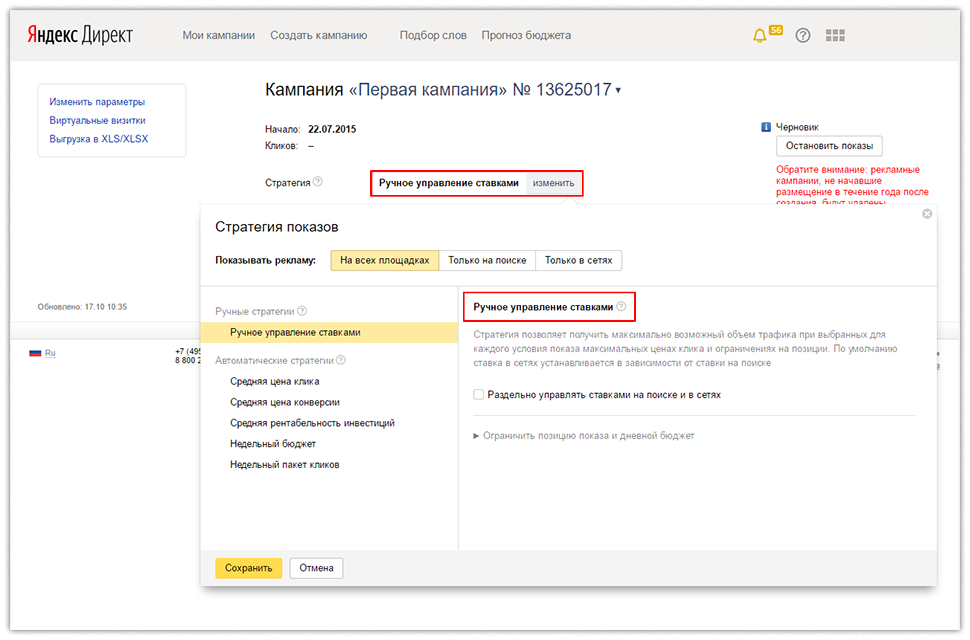The width and height of the screenshot is (970, 640).
Task: Click the help icon beside Стратегия label
Action: (317, 182)
